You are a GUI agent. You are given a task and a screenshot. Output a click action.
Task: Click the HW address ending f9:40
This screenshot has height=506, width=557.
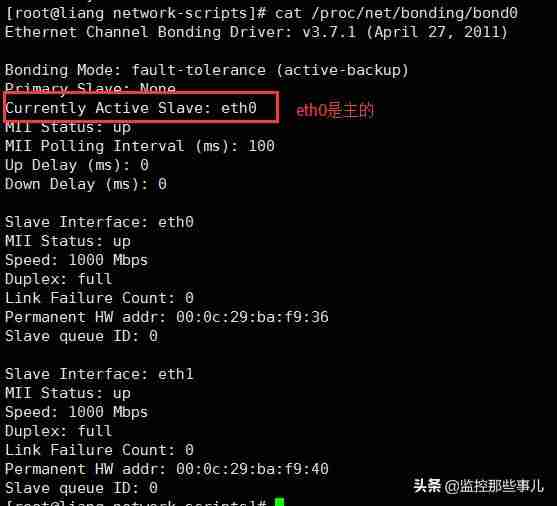point(252,469)
